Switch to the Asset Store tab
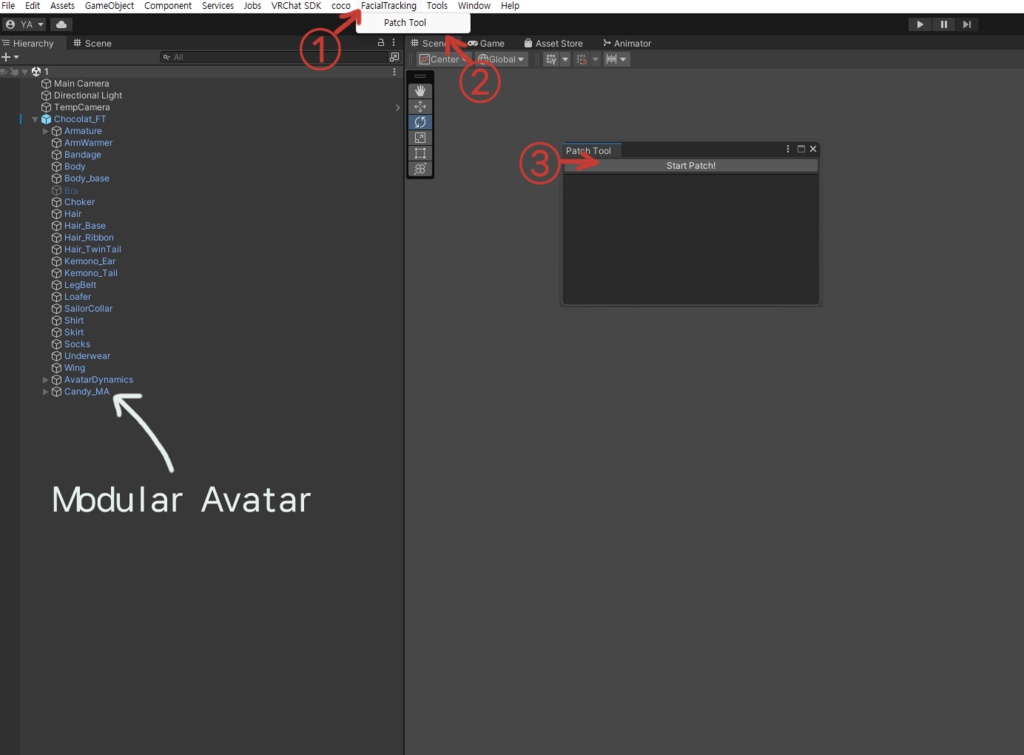Image resolution: width=1024 pixels, height=755 pixels. point(554,43)
